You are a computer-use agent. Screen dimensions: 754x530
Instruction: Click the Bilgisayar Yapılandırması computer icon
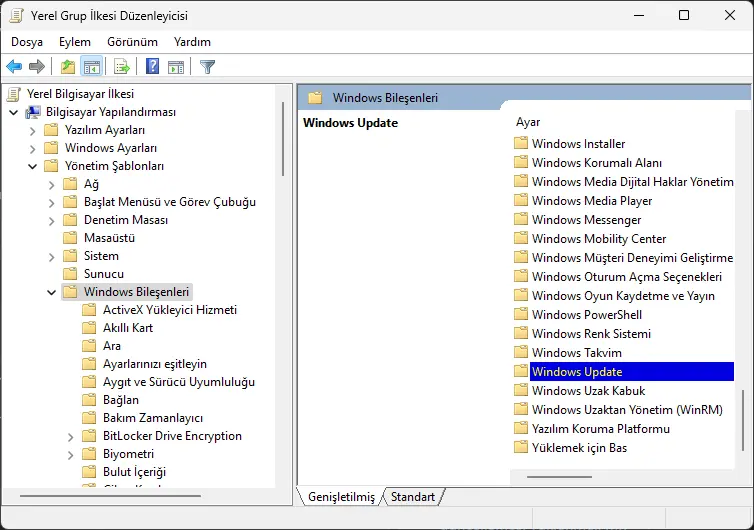(x=33, y=112)
